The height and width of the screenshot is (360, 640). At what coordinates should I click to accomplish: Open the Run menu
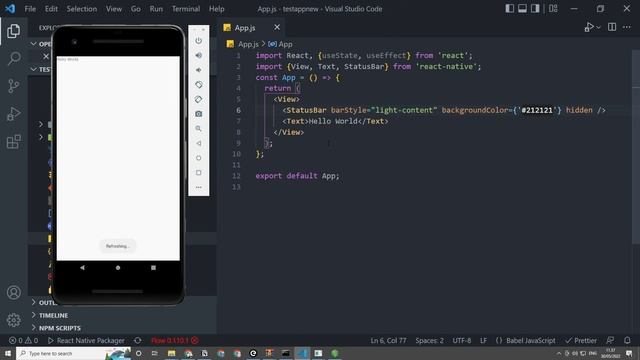pos(156,9)
